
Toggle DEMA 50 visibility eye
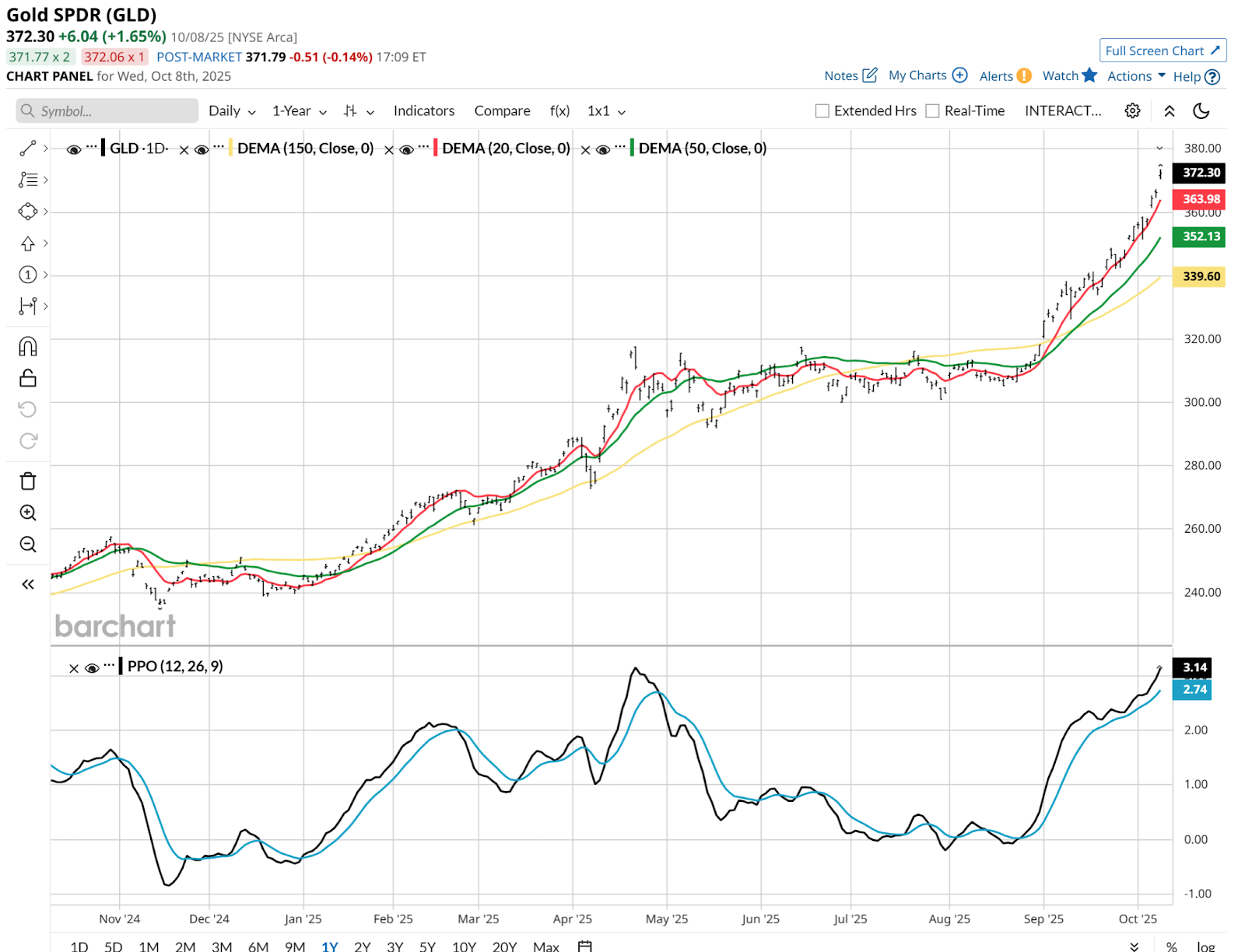pyautogui.click(x=603, y=149)
